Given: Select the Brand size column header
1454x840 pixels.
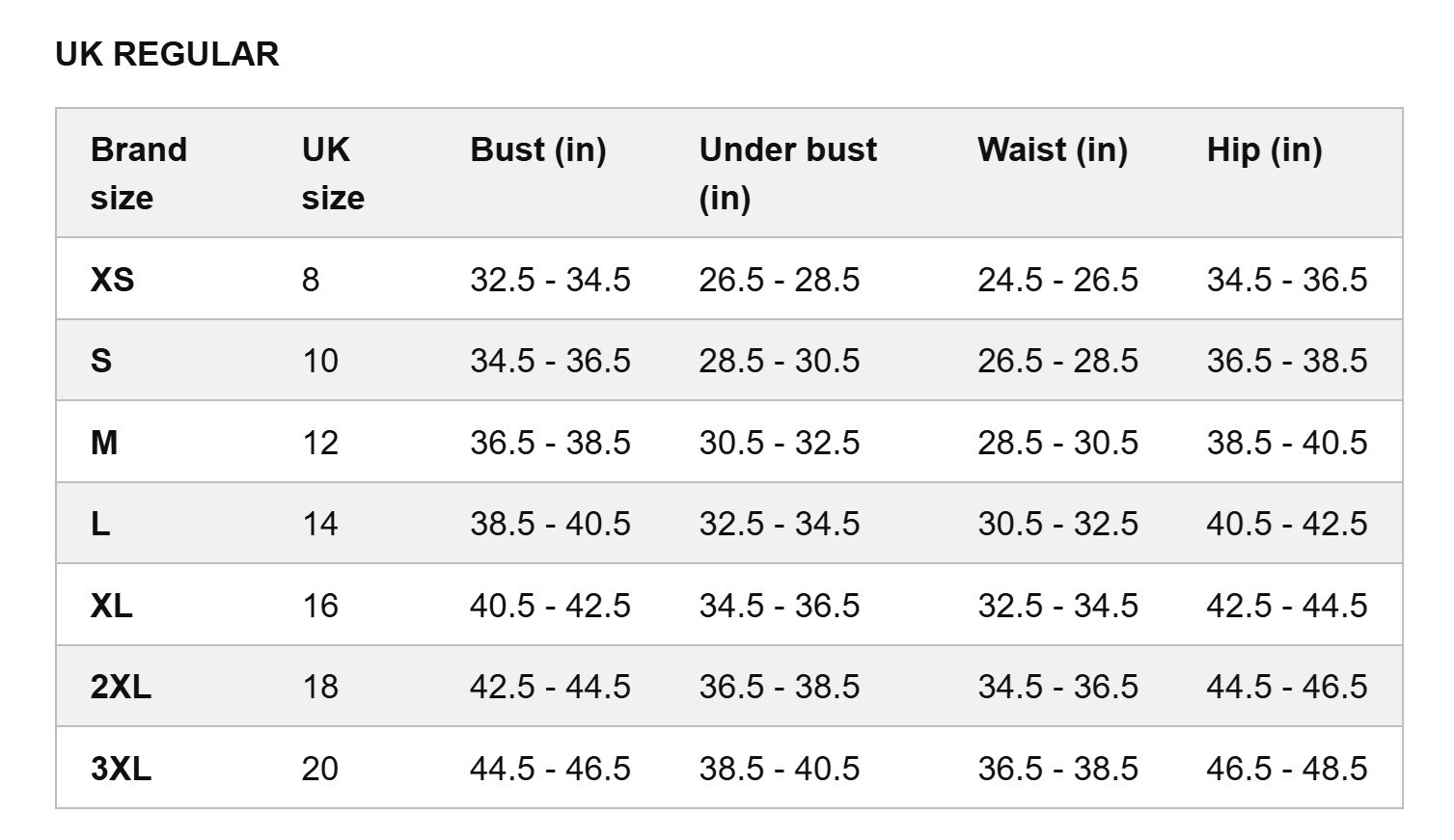Looking at the screenshot, I should 139,174.
